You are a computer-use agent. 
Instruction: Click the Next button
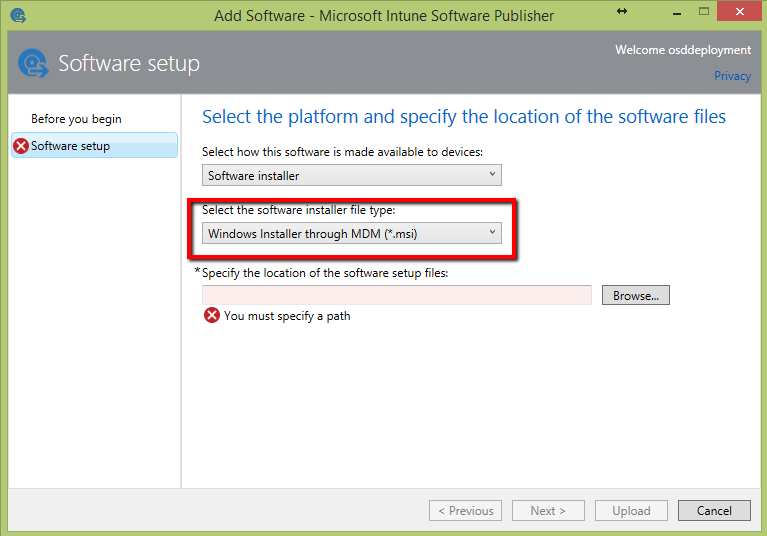click(548, 510)
